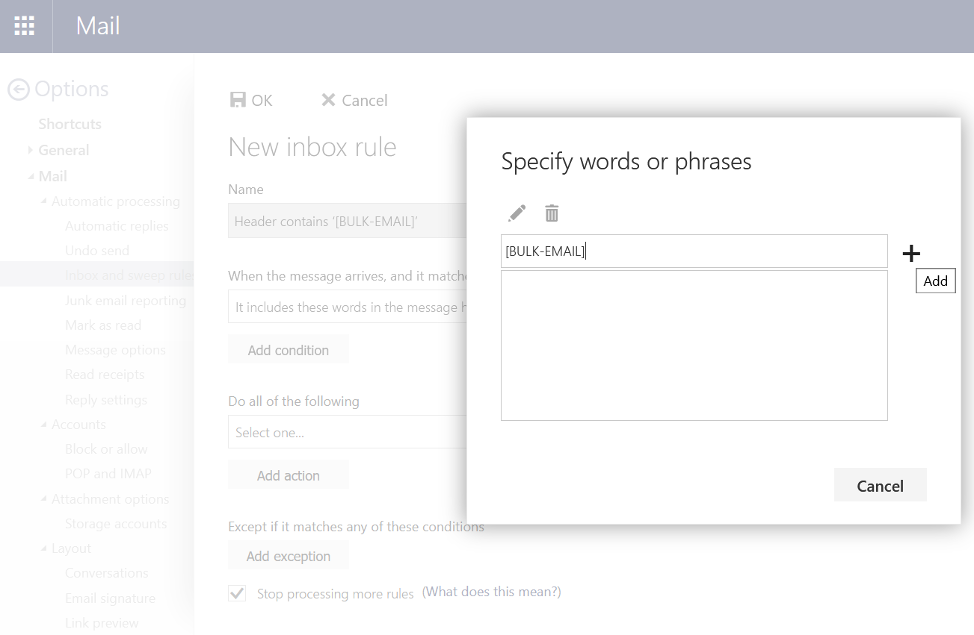Screen dimensions: 974x635
Task: Toggle Stop processing more rules checkbox
Action: [238, 593]
